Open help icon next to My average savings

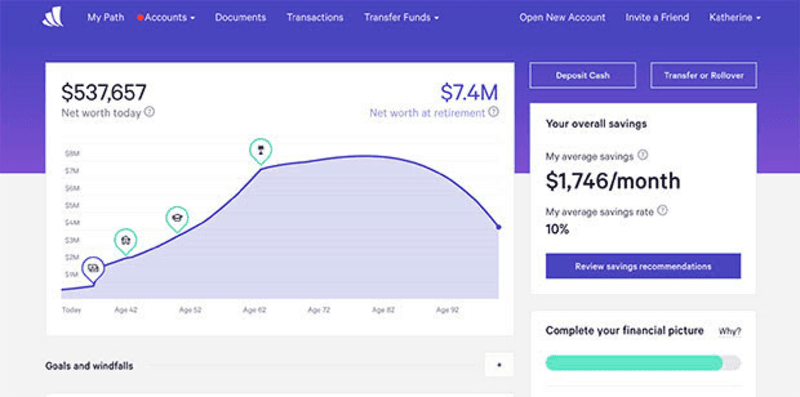643,155
